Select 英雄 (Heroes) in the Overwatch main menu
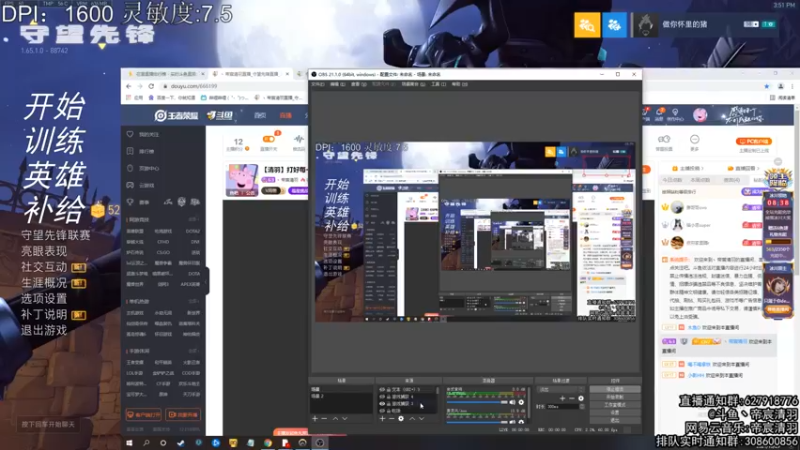Image resolution: width=800 pixels, height=450 pixels. coord(55,175)
